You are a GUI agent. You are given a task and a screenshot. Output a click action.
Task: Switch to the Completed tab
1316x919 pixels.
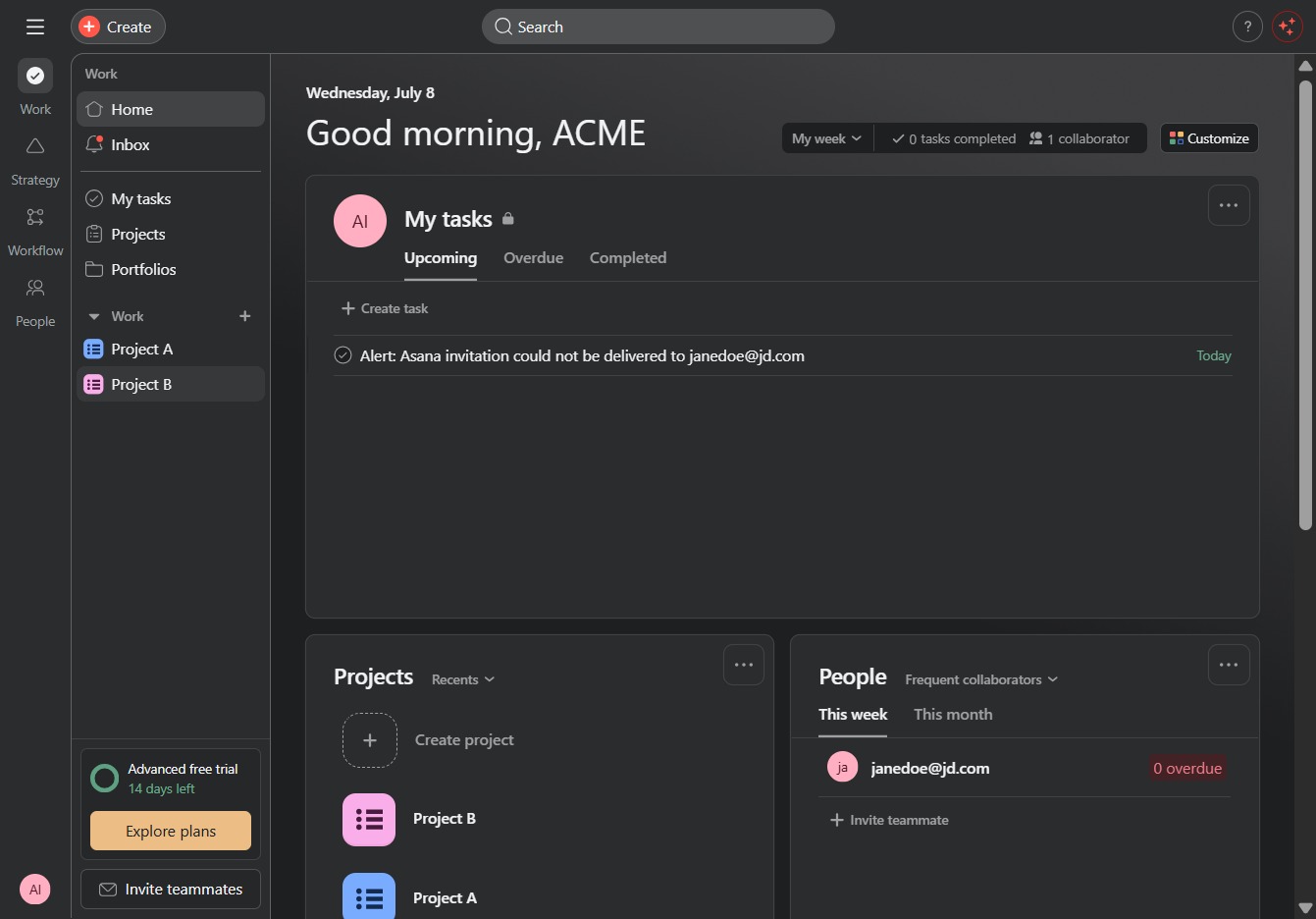point(628,257)
